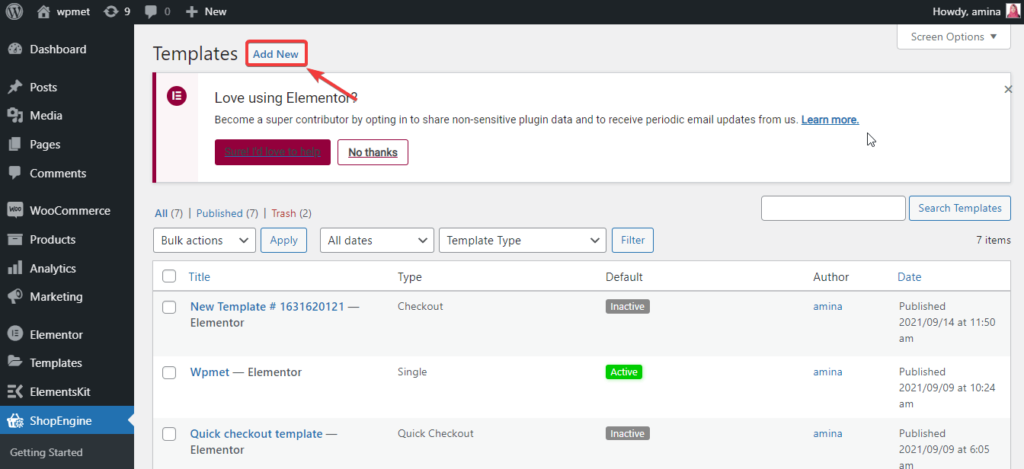Go to Getting Started under ShopEngine

[x=46, y=453]
